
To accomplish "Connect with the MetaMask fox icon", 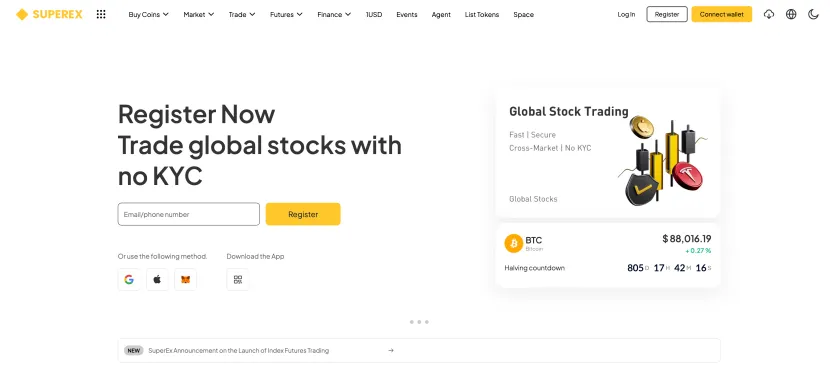I will coord(185,279).
